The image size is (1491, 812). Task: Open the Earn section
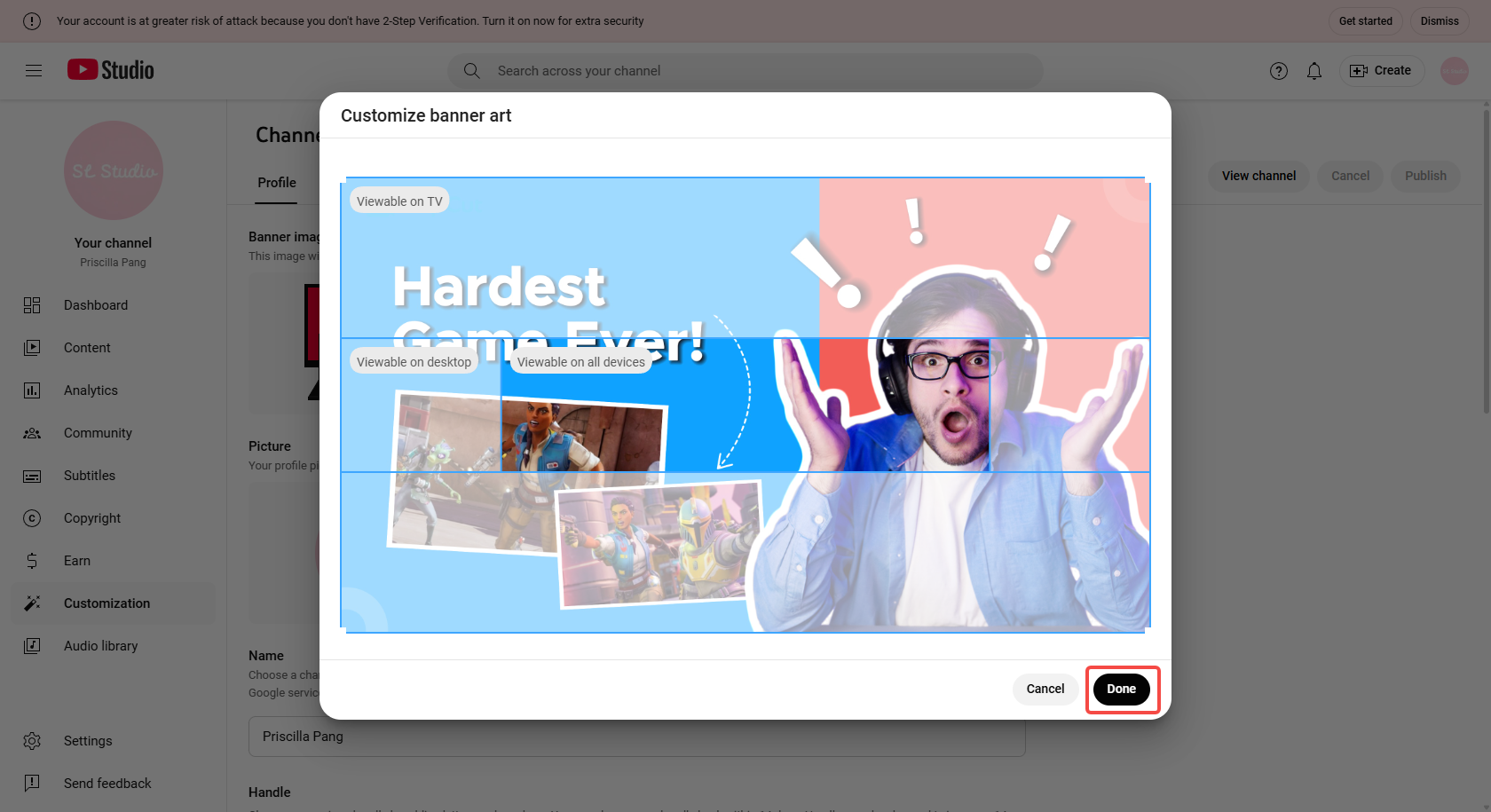76,560
